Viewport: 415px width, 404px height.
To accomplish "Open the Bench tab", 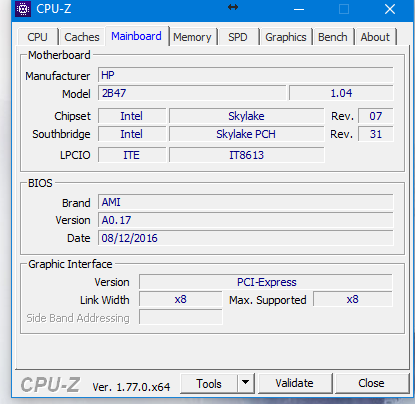I will tap(333, 37).
